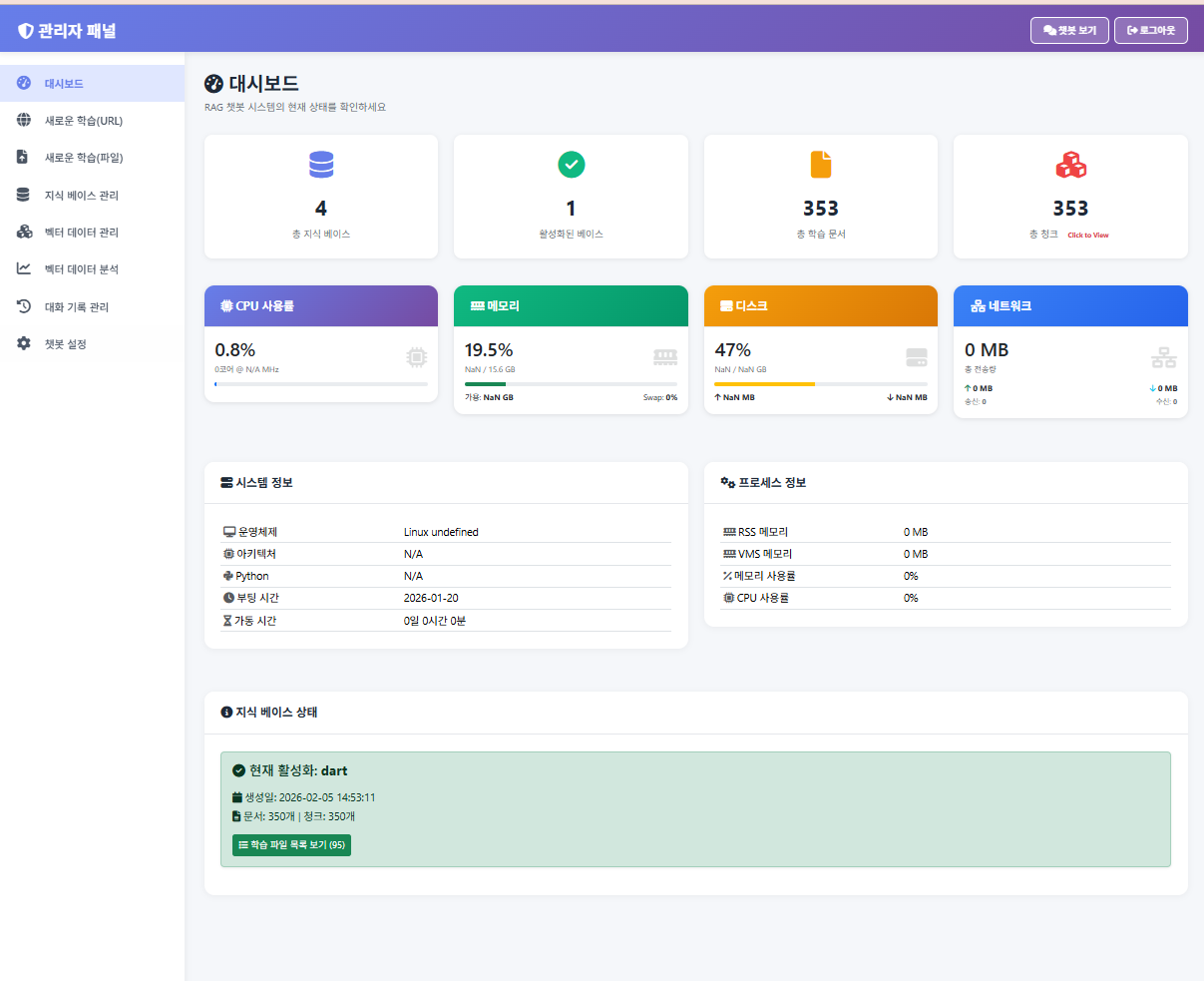Open 학습 파일 목록 보기 (95) button
The width and height of the screenshot is (1204, 981).
click(x=291, y=845)
